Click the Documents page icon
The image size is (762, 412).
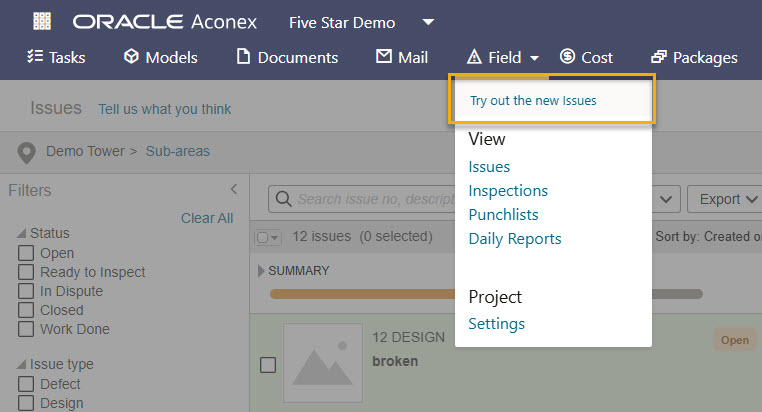(243, 56)
